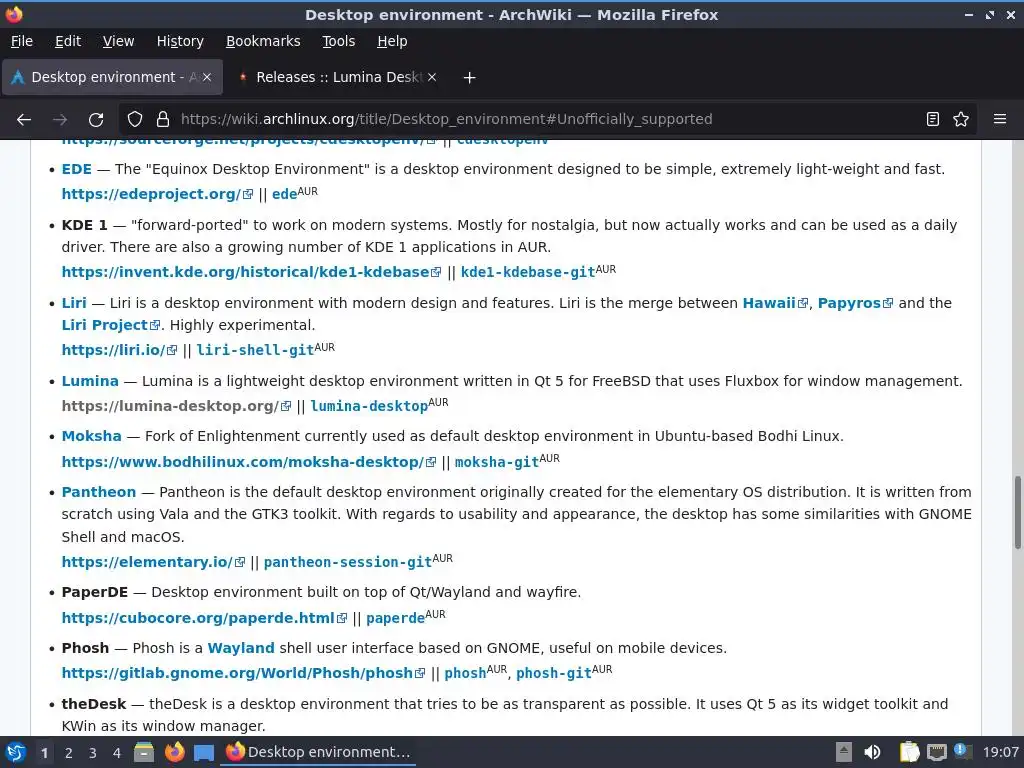Screen dimensions: 1024x768
Task: Visit the liri.io link
Action: pyautogui.click(x=119, y=350)
